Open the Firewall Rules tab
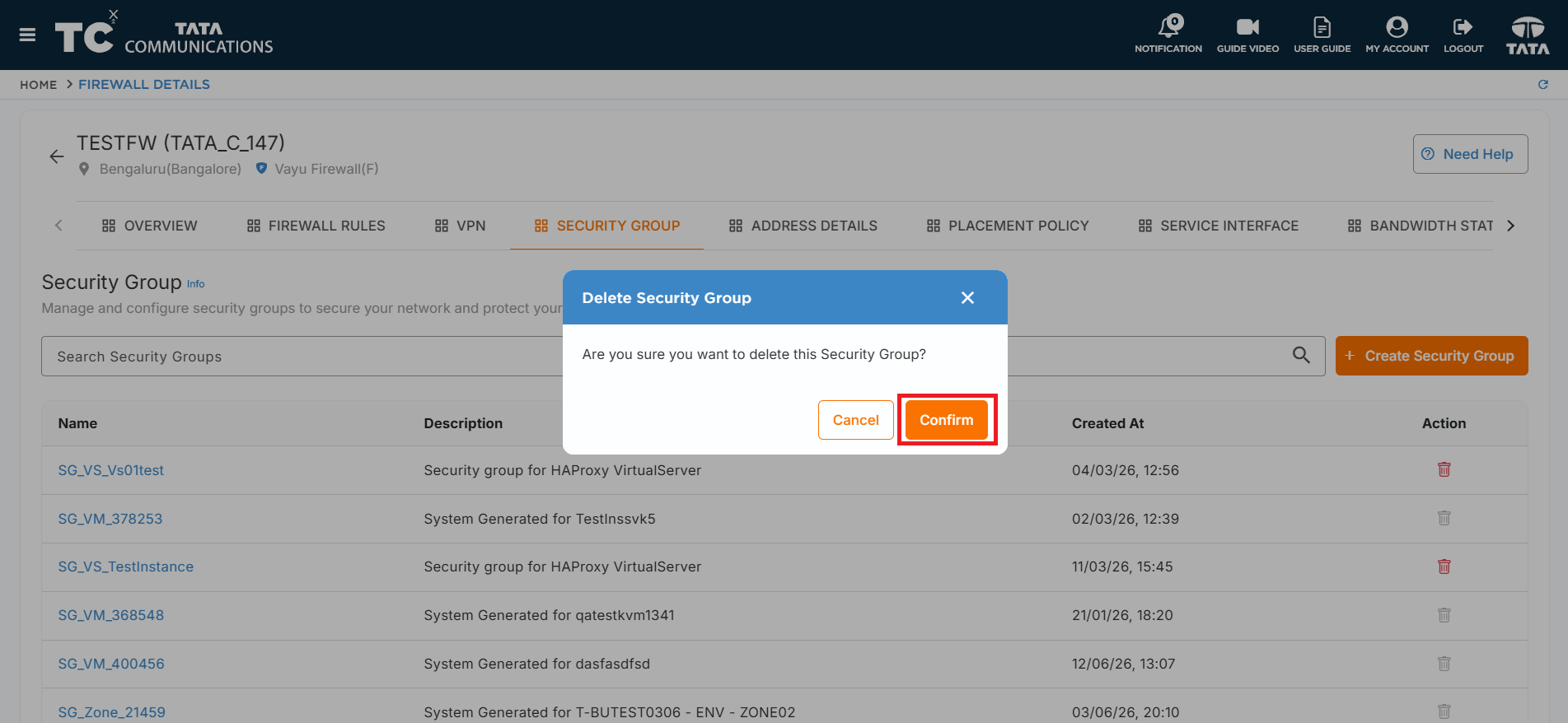This screenshot has height=723, width=1568. (316, 226)
